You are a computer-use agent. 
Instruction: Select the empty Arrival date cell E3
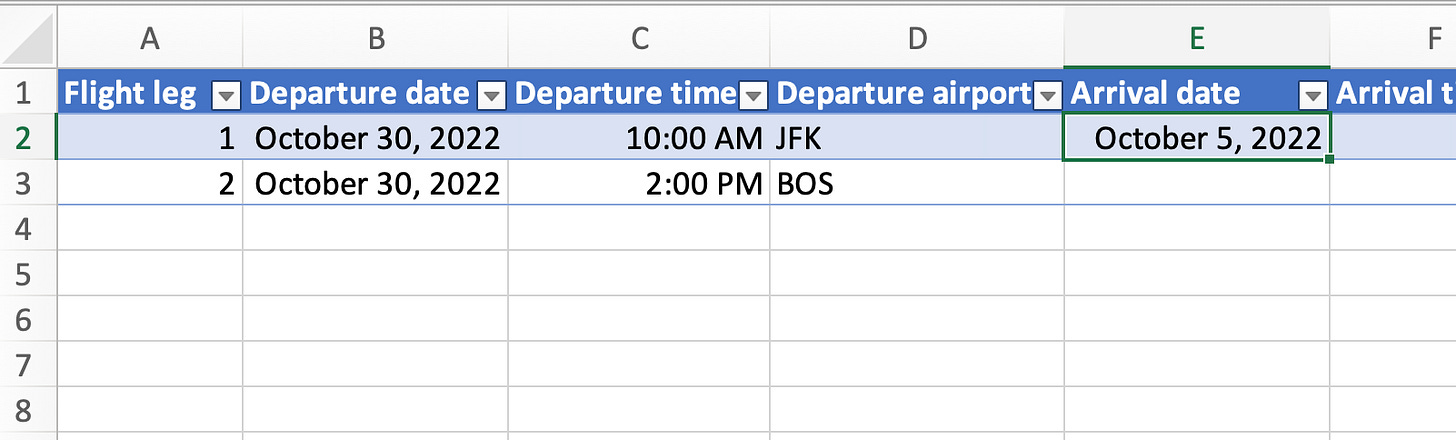coord(1197,184)
